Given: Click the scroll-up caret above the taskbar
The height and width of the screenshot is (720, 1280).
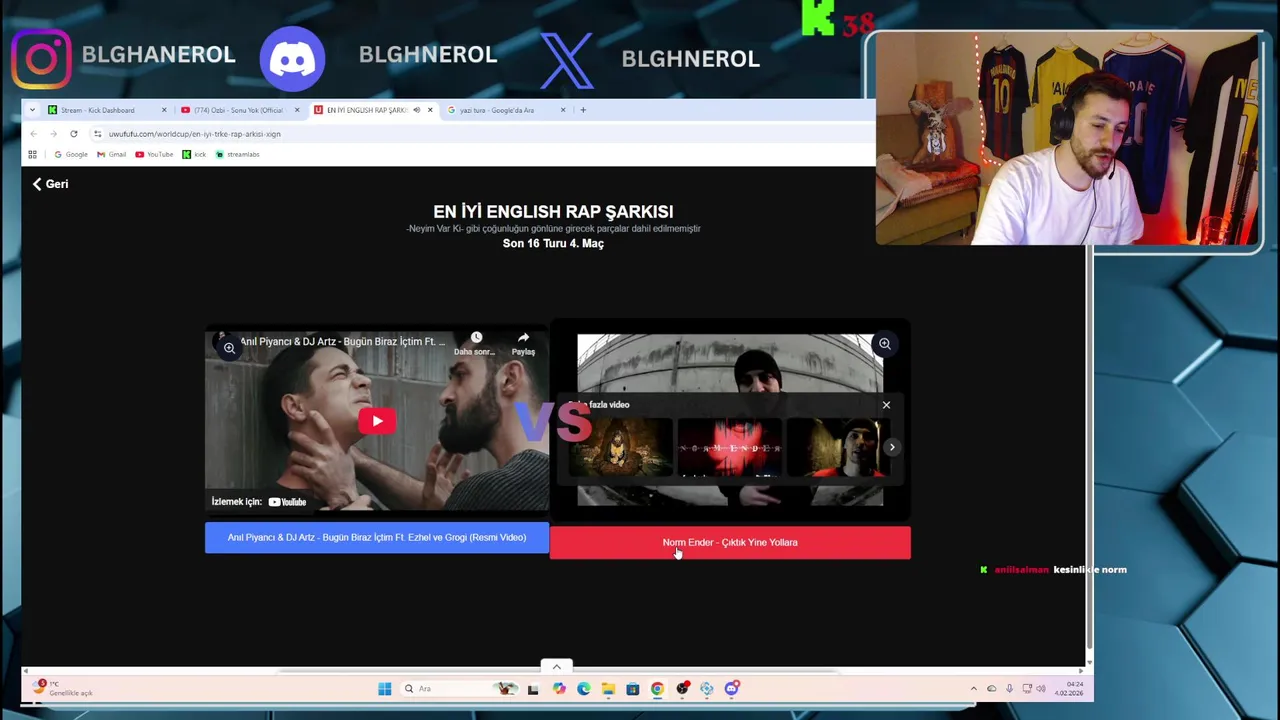Looking at the screenshot, I should [557, 666].
